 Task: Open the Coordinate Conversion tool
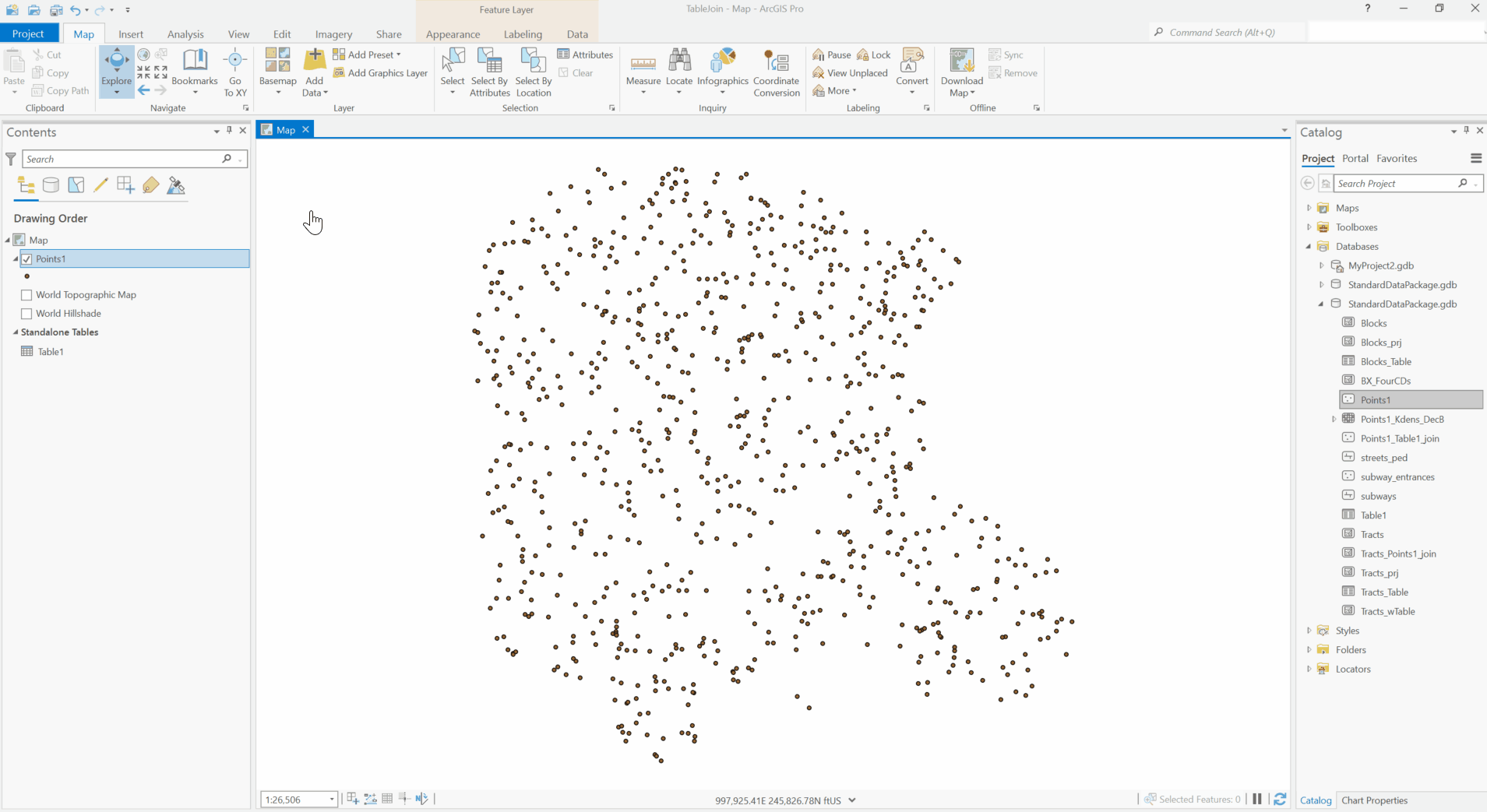[x=776, y=72]
